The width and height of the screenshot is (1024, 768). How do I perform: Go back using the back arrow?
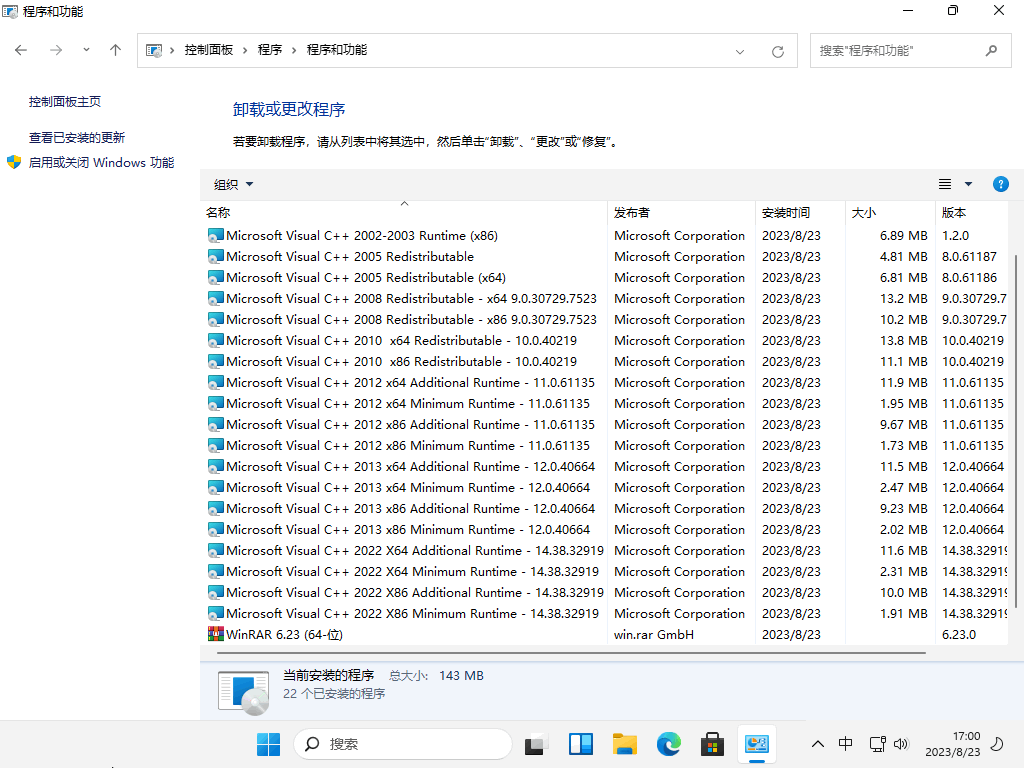21,50
